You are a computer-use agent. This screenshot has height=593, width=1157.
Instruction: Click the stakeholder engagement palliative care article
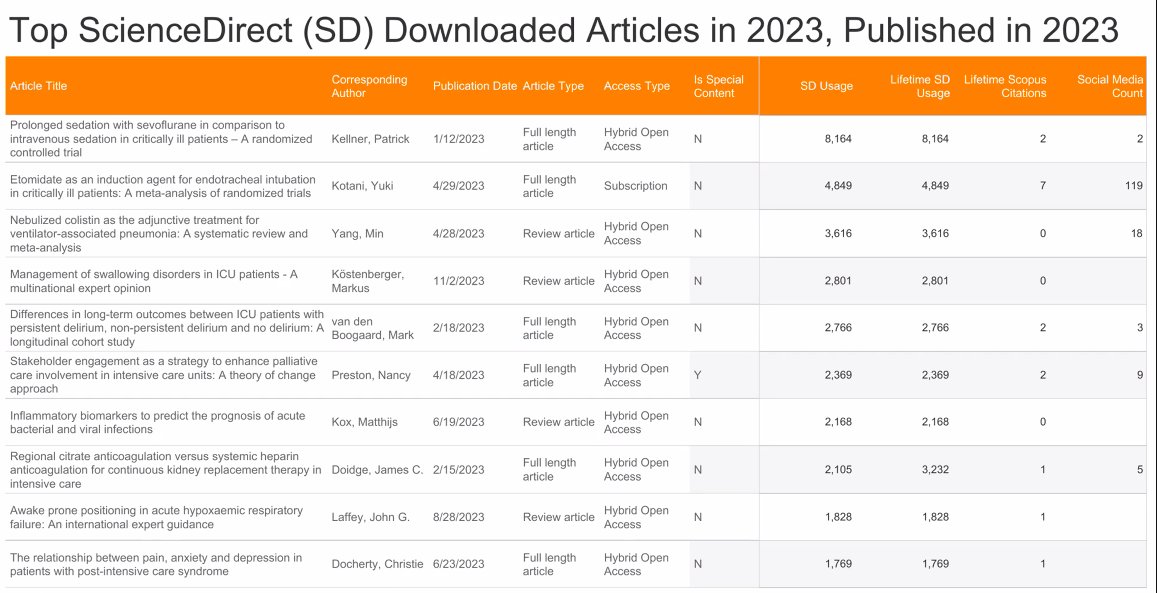163,375
